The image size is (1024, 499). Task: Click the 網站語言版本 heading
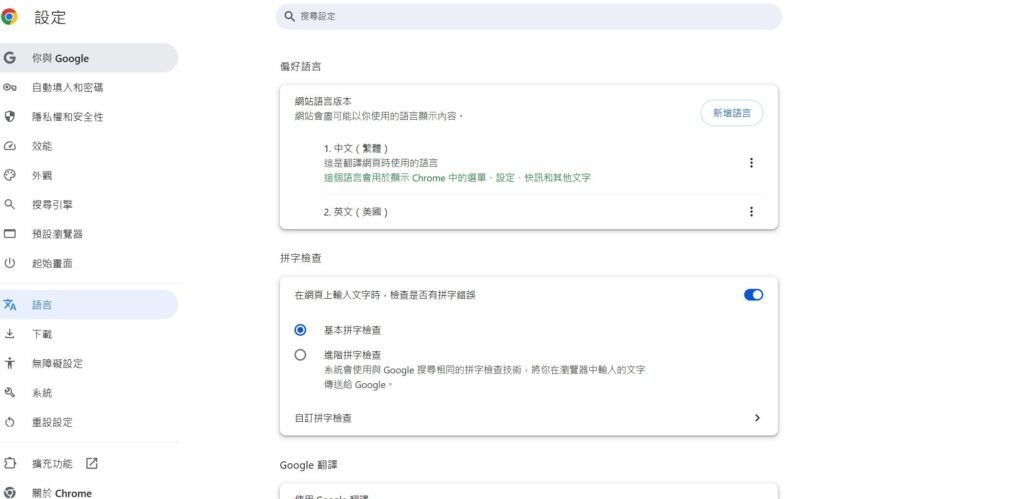click(323, 101)
